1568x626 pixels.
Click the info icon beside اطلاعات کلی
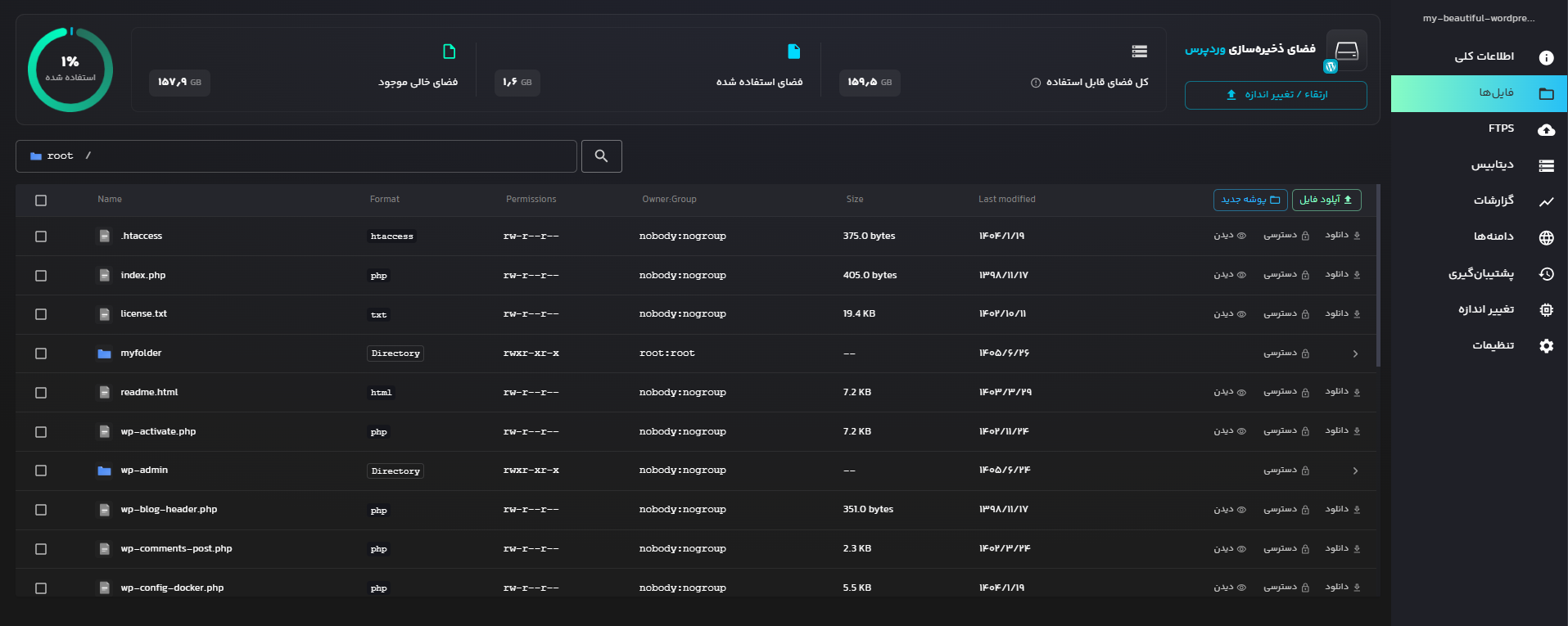(1546, 57)
